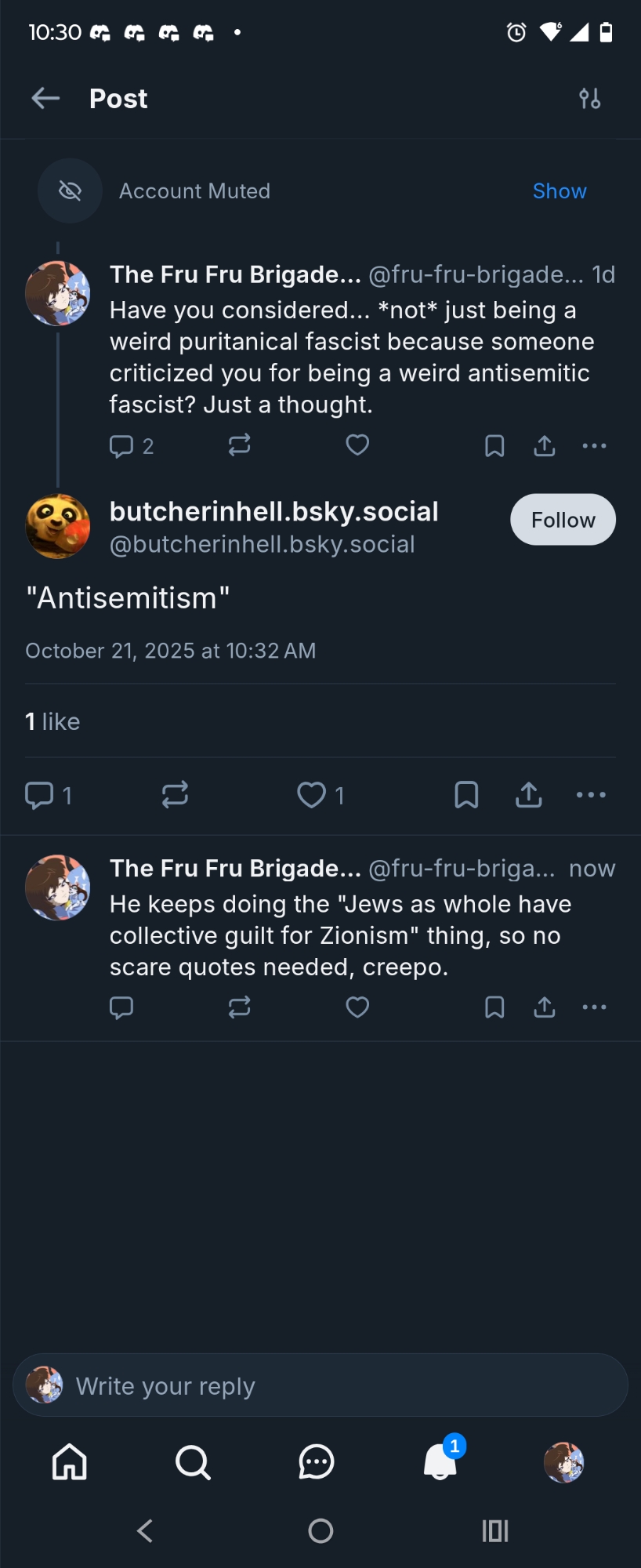Open butcherinhell.bsky.social profile handle
This screenshot has height=1568, width=641.
pyautogui.click(x=262, y=545)
